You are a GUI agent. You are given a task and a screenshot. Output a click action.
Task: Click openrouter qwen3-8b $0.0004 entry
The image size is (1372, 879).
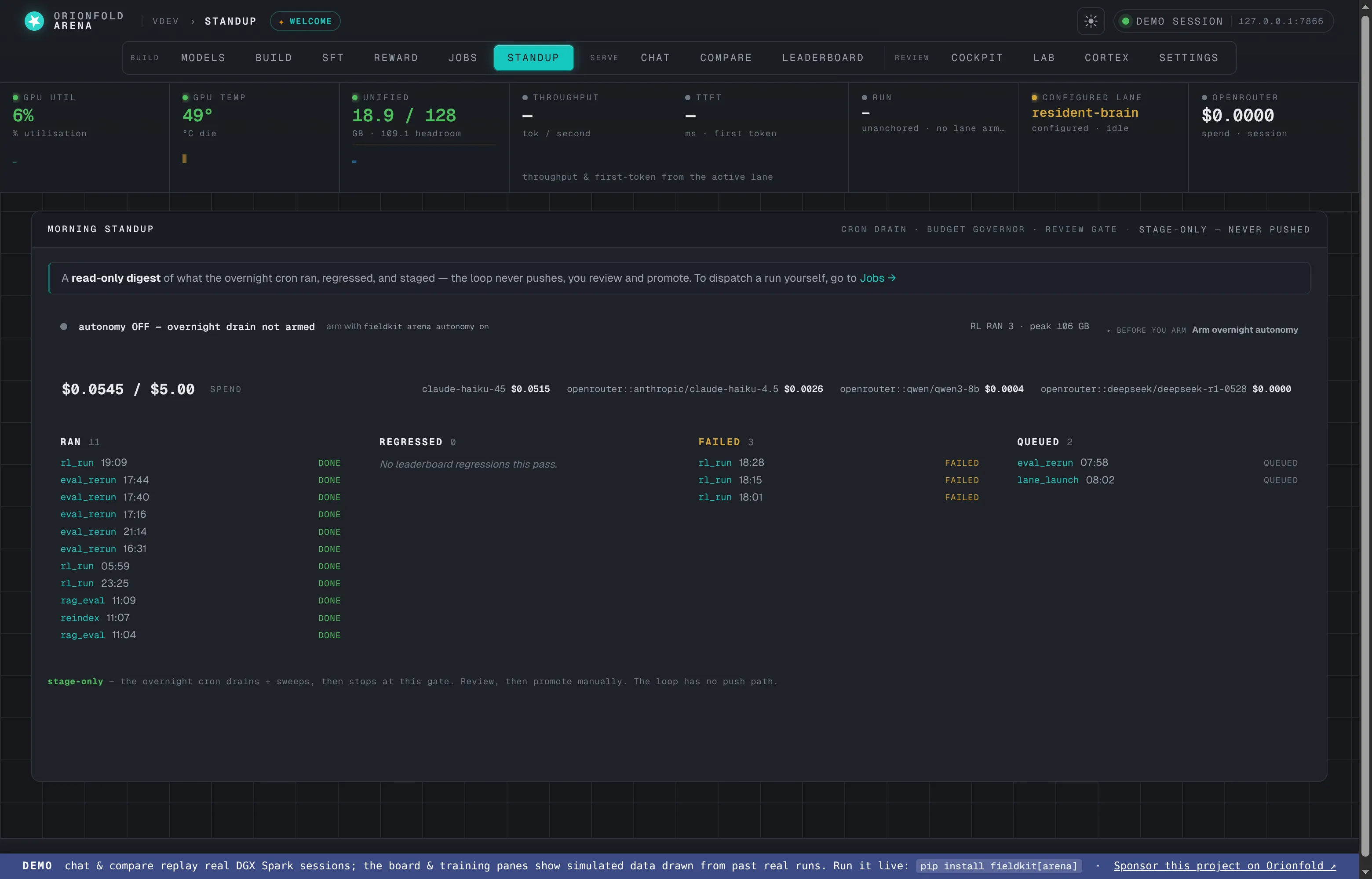[x=931, y=389]
